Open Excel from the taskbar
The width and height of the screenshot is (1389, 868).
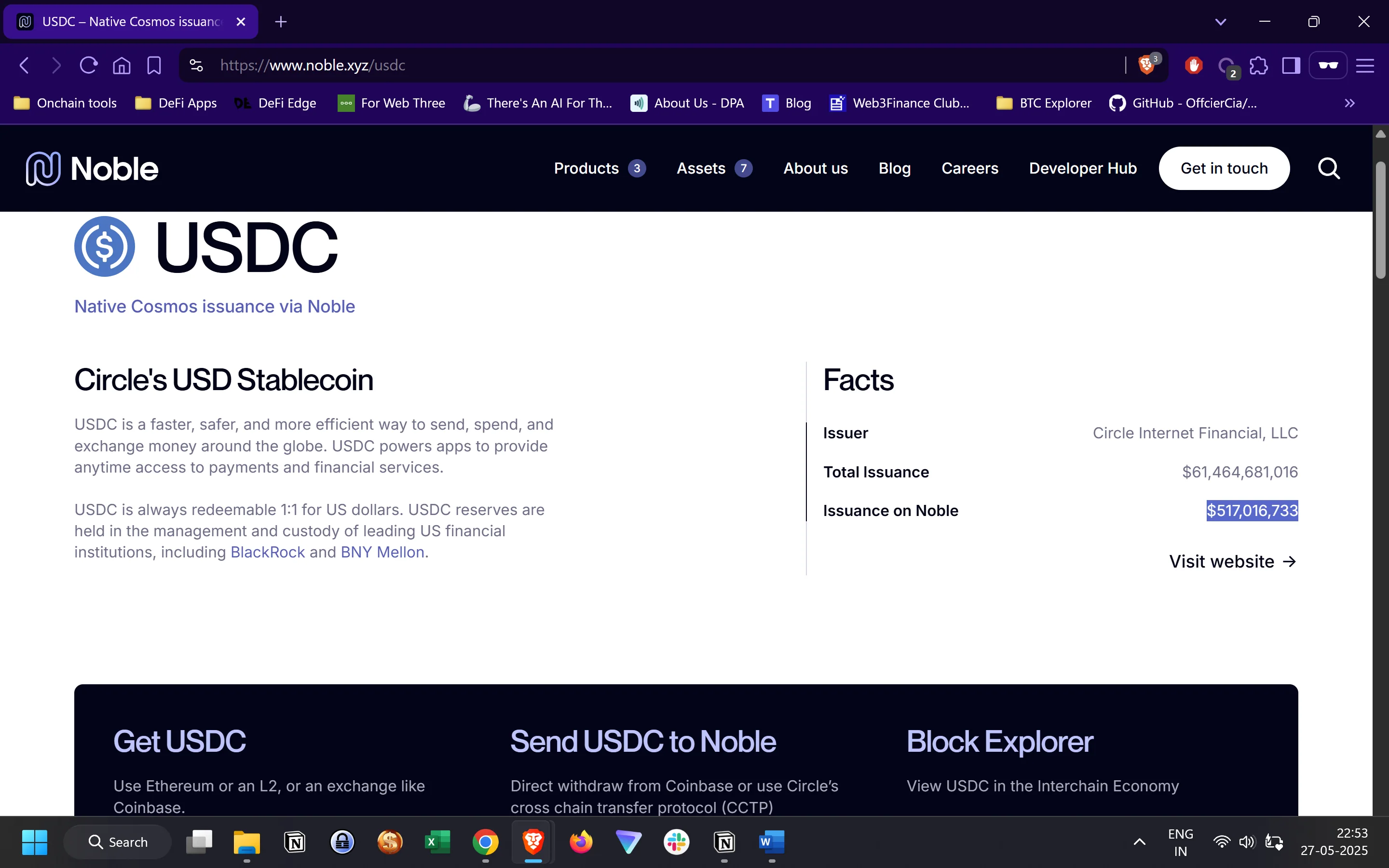(437, 842)
